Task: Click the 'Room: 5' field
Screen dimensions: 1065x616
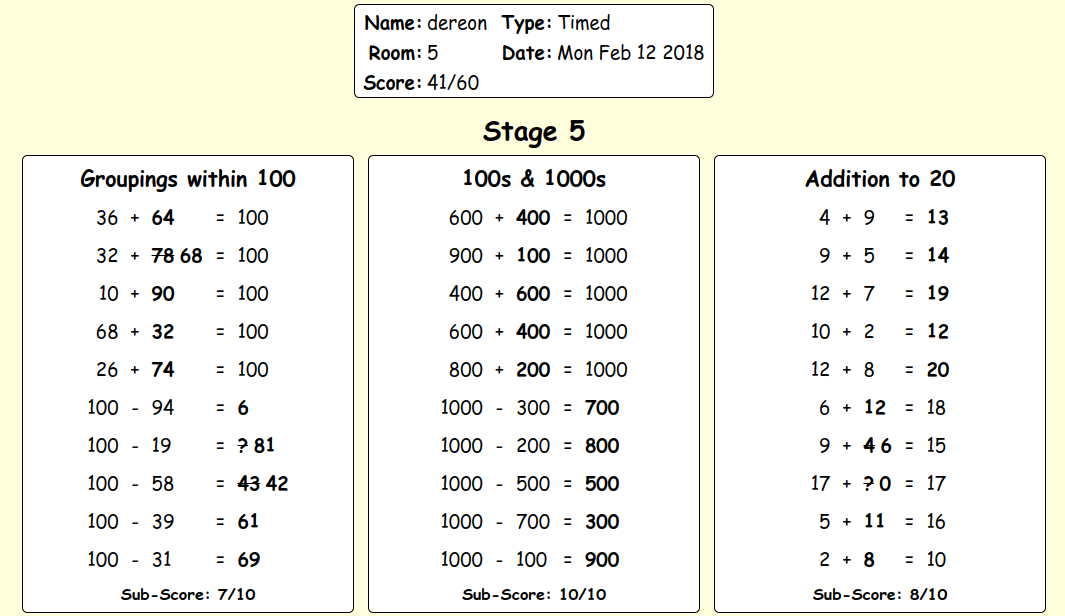Action: (403, 53)
